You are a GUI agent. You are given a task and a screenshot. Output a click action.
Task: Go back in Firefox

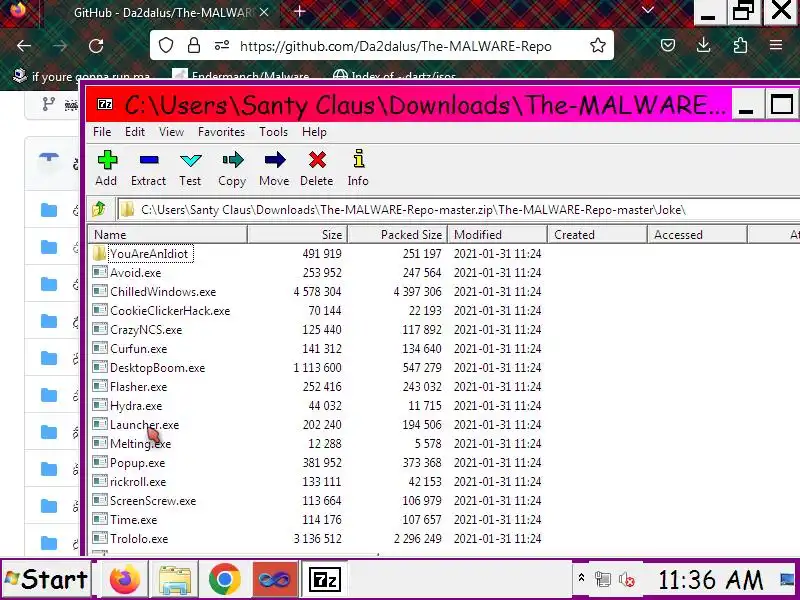coord(24,46)
